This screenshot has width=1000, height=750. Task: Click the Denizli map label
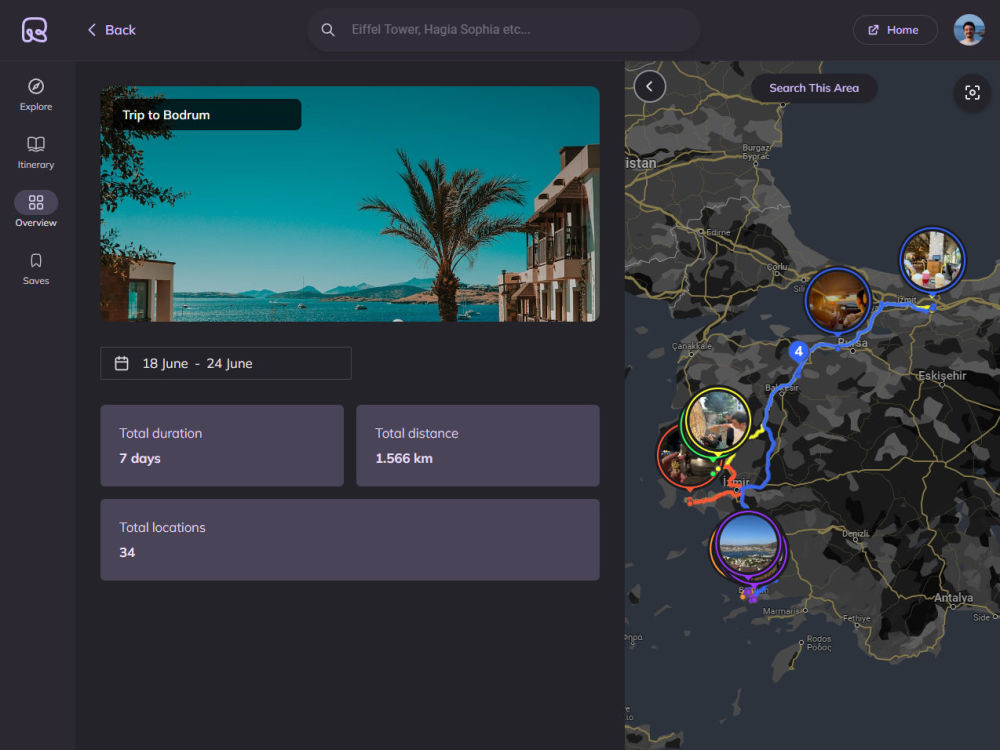tap(855, 534)
